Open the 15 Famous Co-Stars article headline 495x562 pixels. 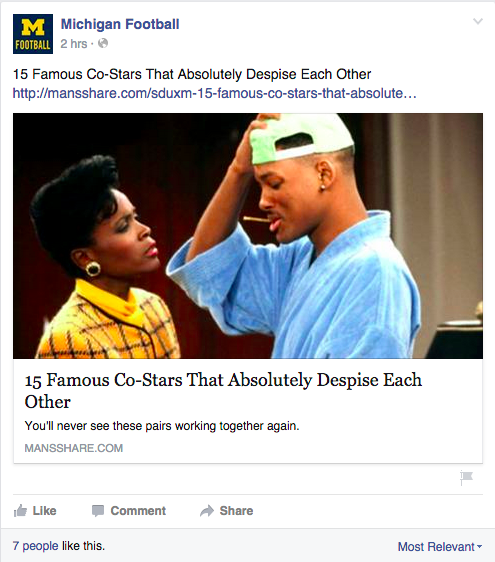(x=223, y=391)
